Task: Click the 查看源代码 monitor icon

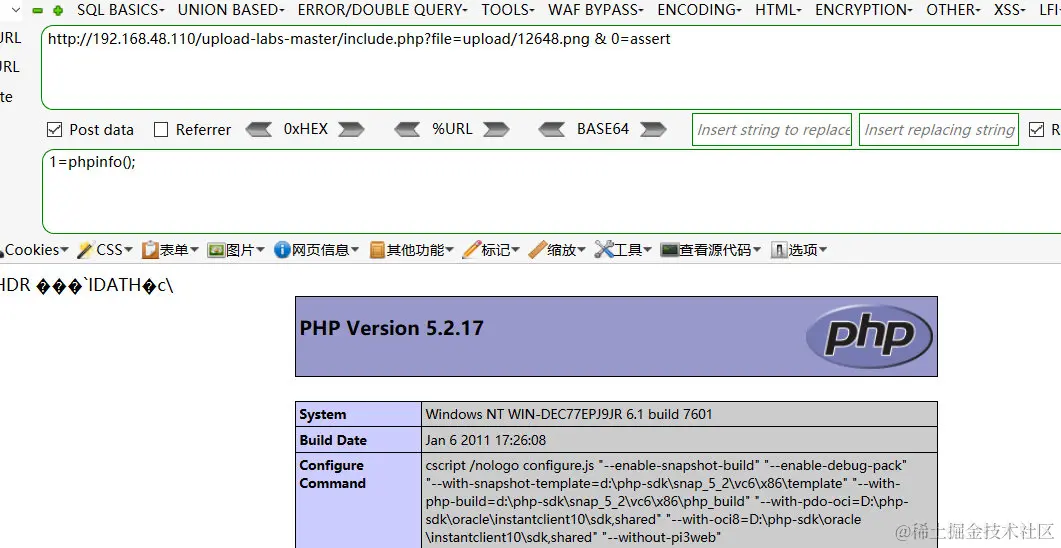Action: point(669,250)
